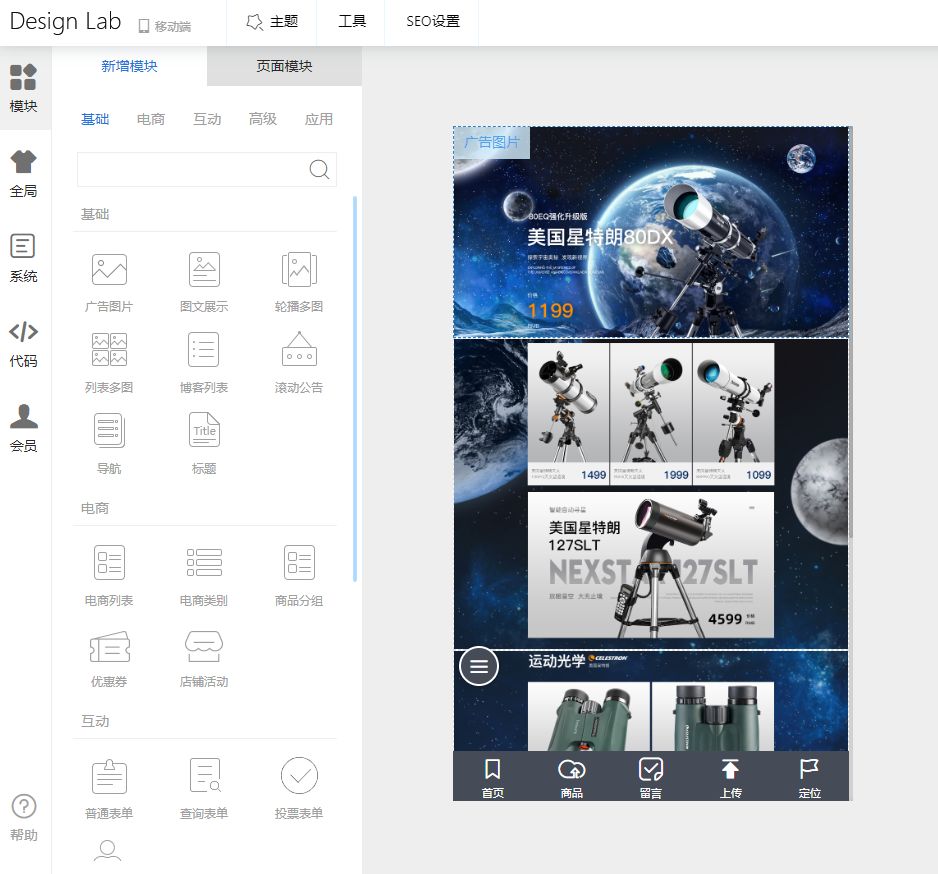This screenshot has height=874, width=938.
Task: Open the 127SLT telescope product card
Action: coord(651,565)
